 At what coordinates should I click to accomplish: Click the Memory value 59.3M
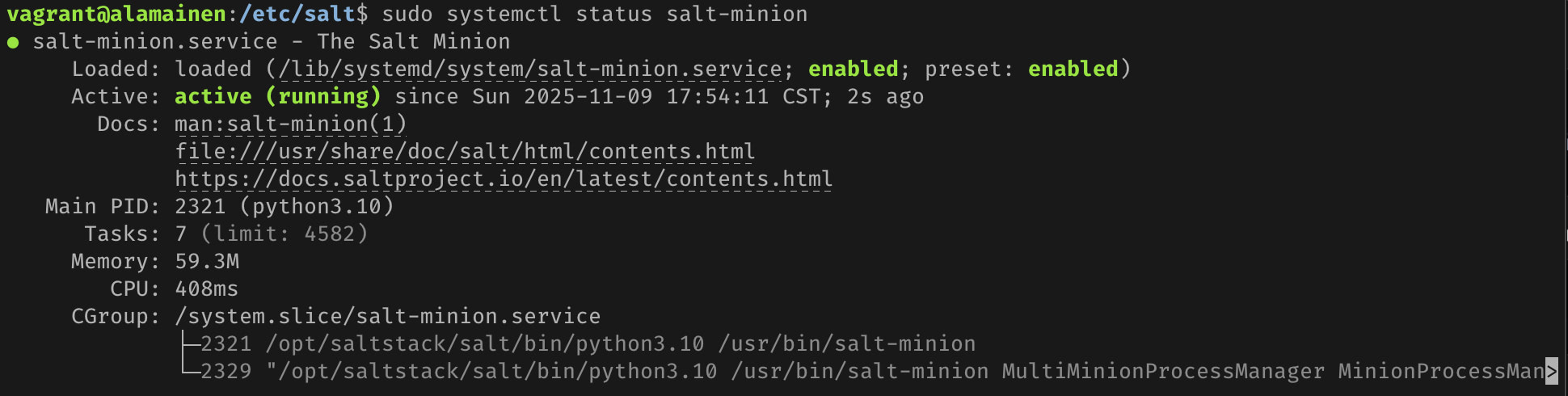point(207,262)
